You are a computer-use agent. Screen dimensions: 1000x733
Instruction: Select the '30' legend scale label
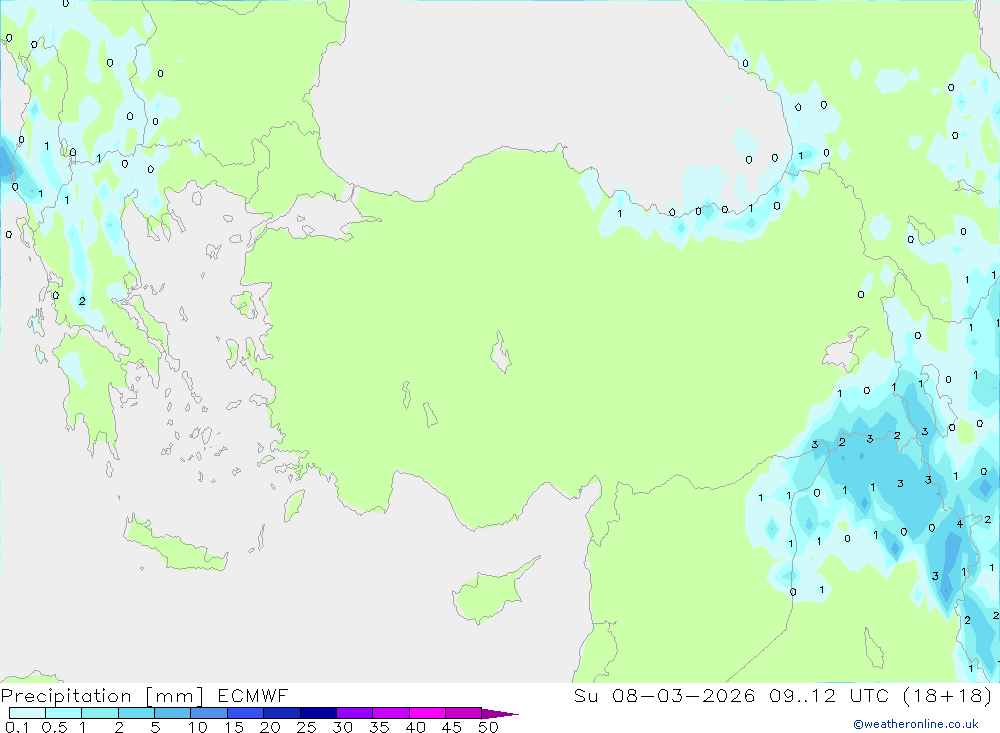(x=343, y=727)
